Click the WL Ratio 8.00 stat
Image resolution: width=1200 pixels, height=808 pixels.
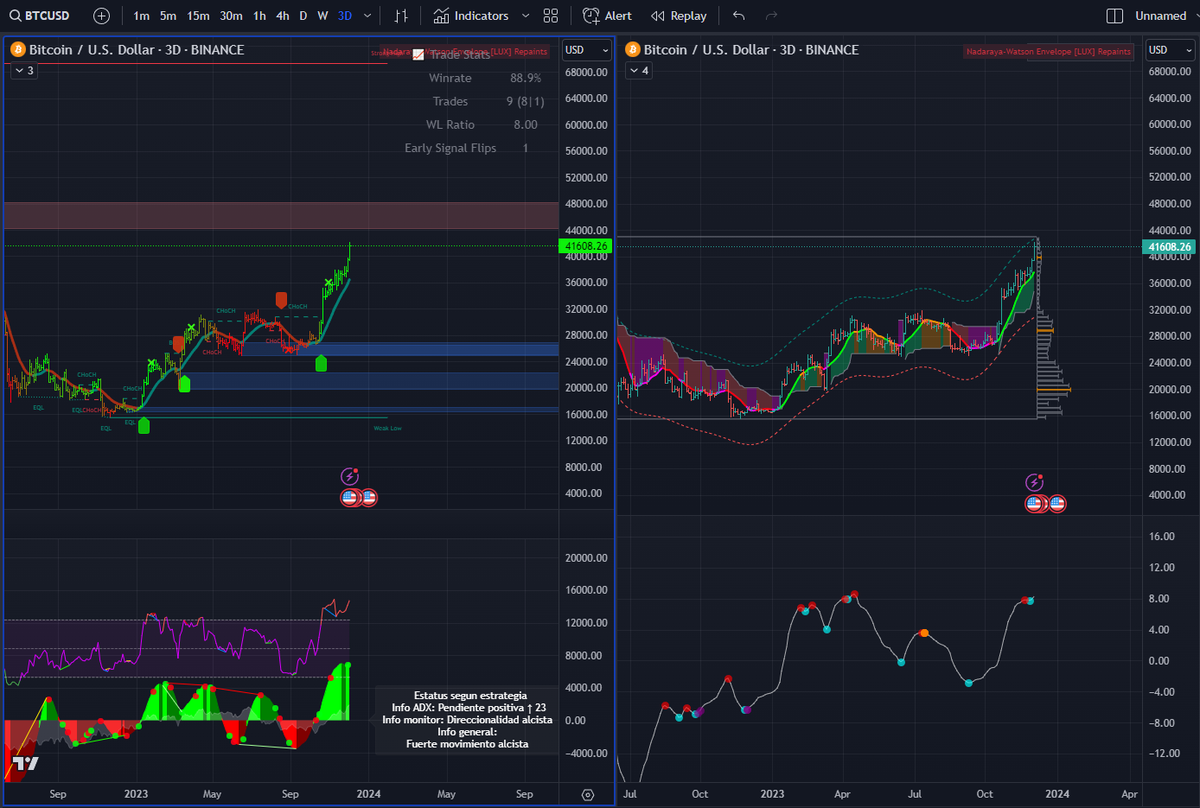pyautogui.click(x=481, y=125)
